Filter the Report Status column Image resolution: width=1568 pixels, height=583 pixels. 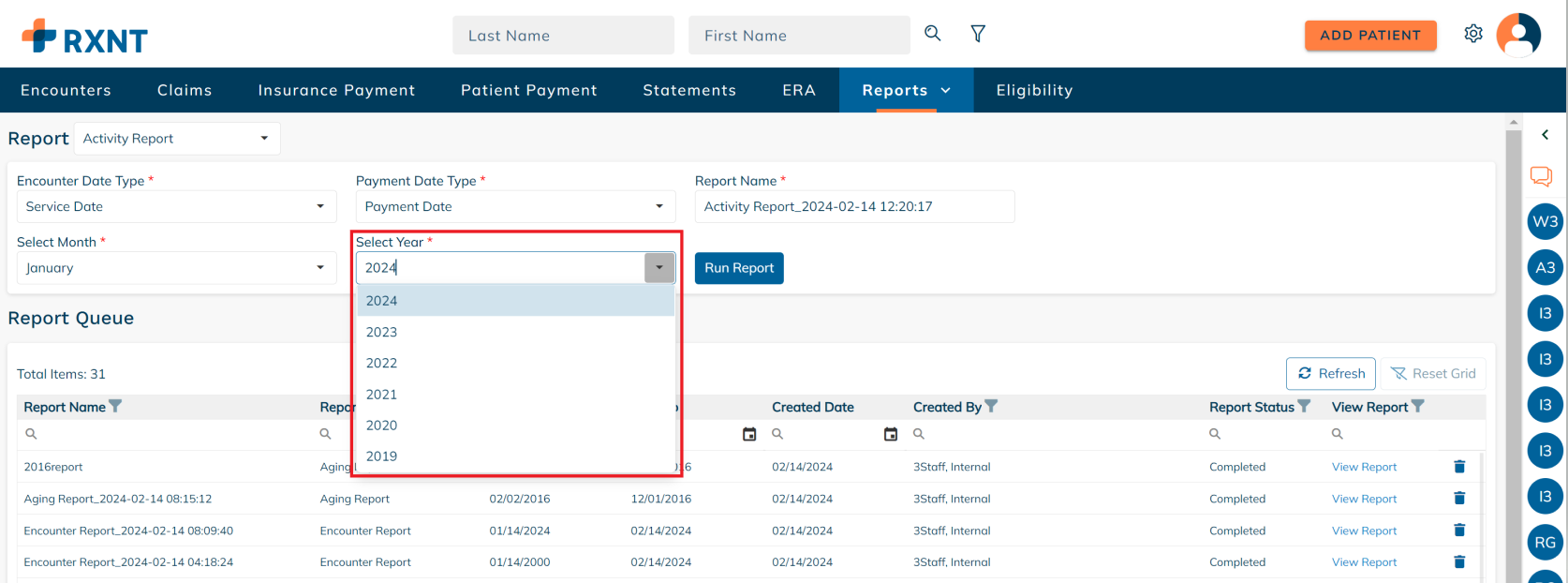[x=1304, y=407]
